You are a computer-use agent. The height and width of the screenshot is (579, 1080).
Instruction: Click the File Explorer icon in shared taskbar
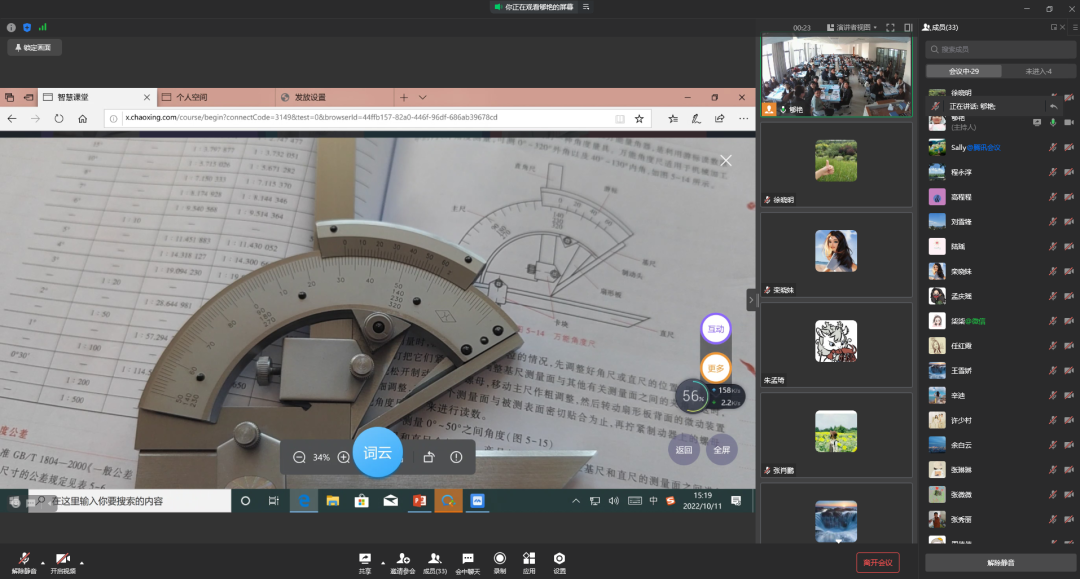click(x=333, y=501)
